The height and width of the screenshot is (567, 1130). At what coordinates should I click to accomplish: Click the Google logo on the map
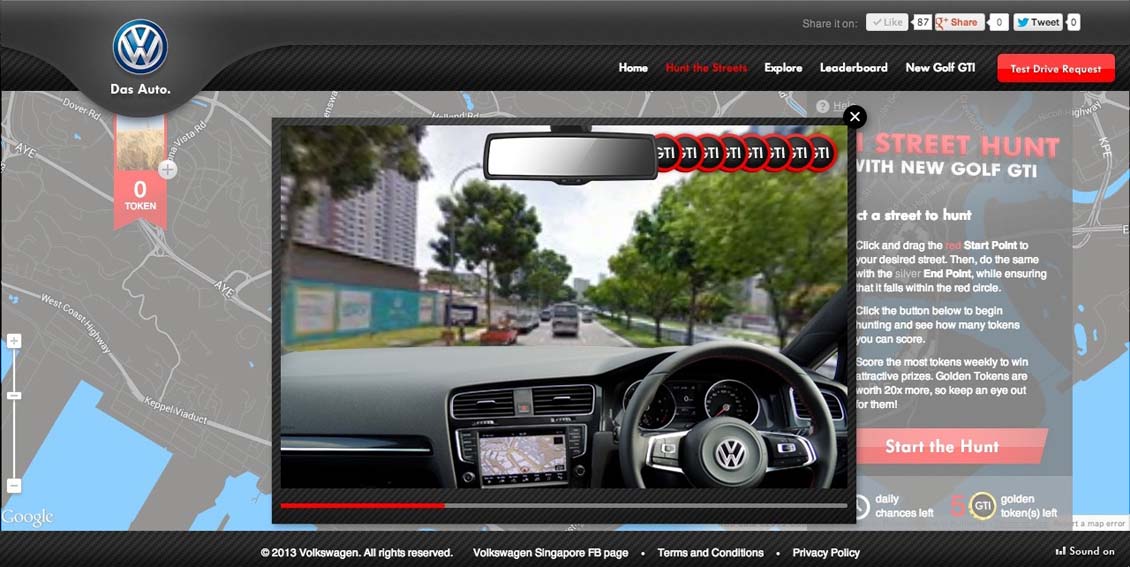pos(27,517)
